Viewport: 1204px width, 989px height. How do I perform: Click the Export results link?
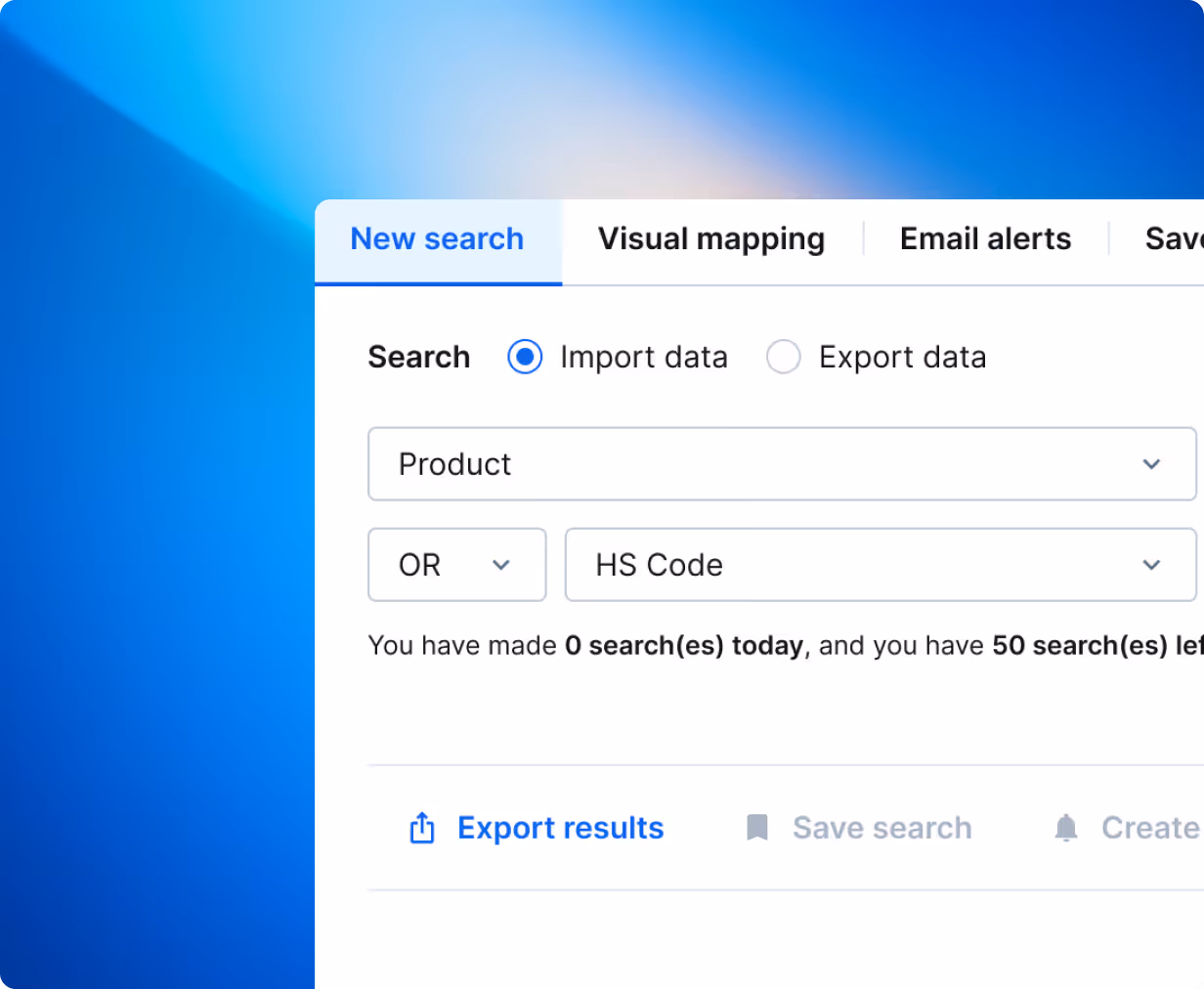(x=560, y=828)
